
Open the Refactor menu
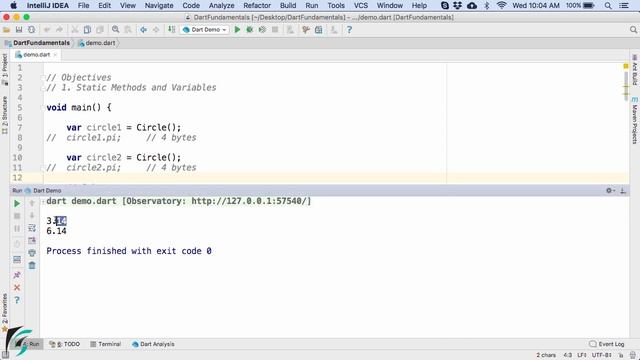[257, 5]
